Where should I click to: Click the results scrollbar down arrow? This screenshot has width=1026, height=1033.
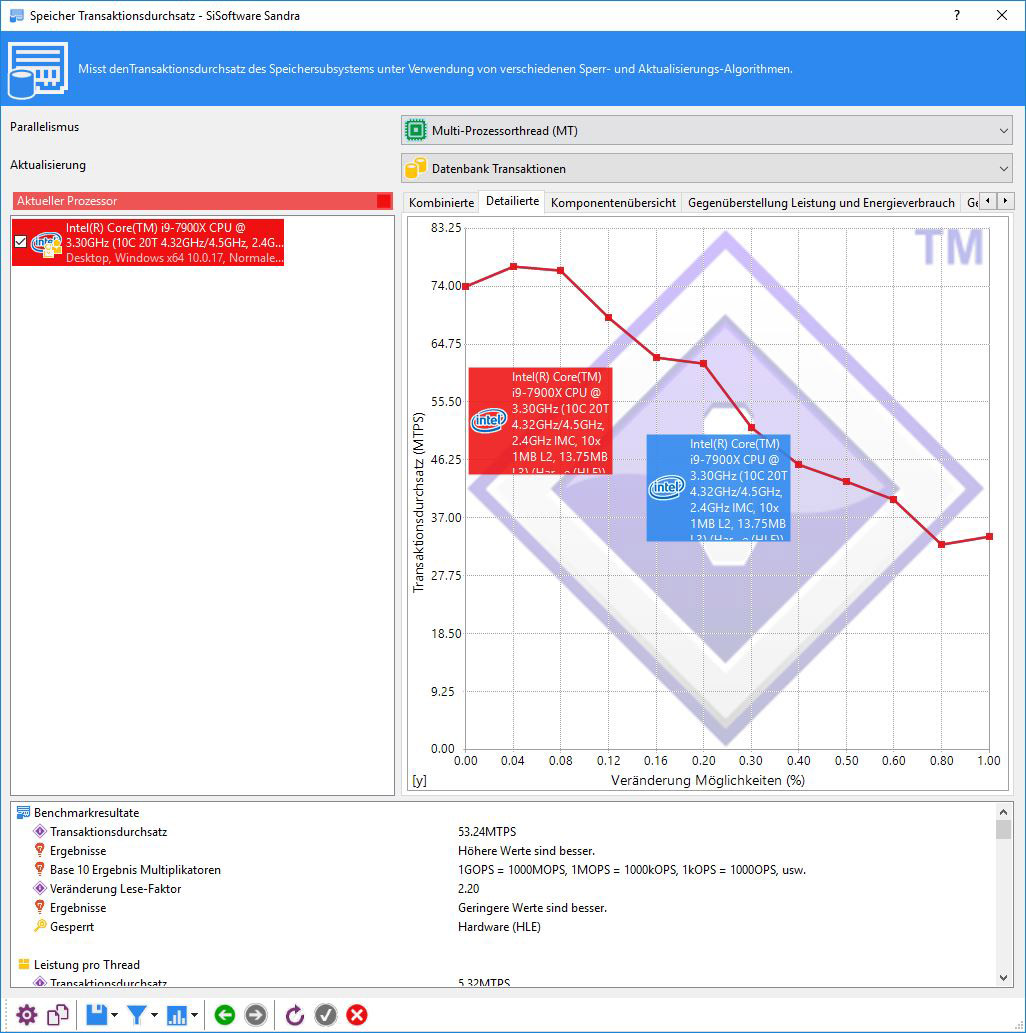pos(1004,978)
